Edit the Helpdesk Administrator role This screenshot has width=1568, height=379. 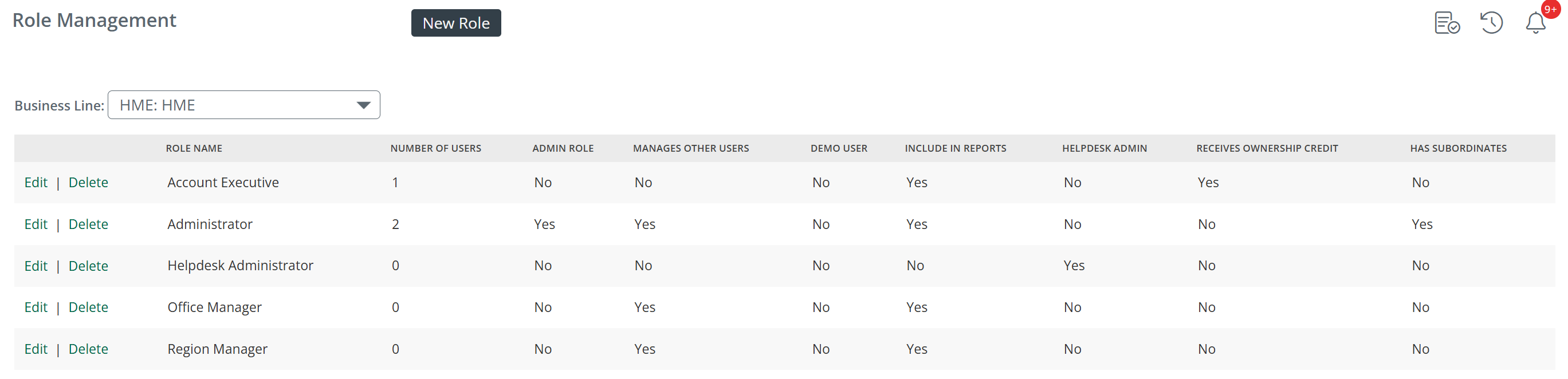click(x=36, y=266)
